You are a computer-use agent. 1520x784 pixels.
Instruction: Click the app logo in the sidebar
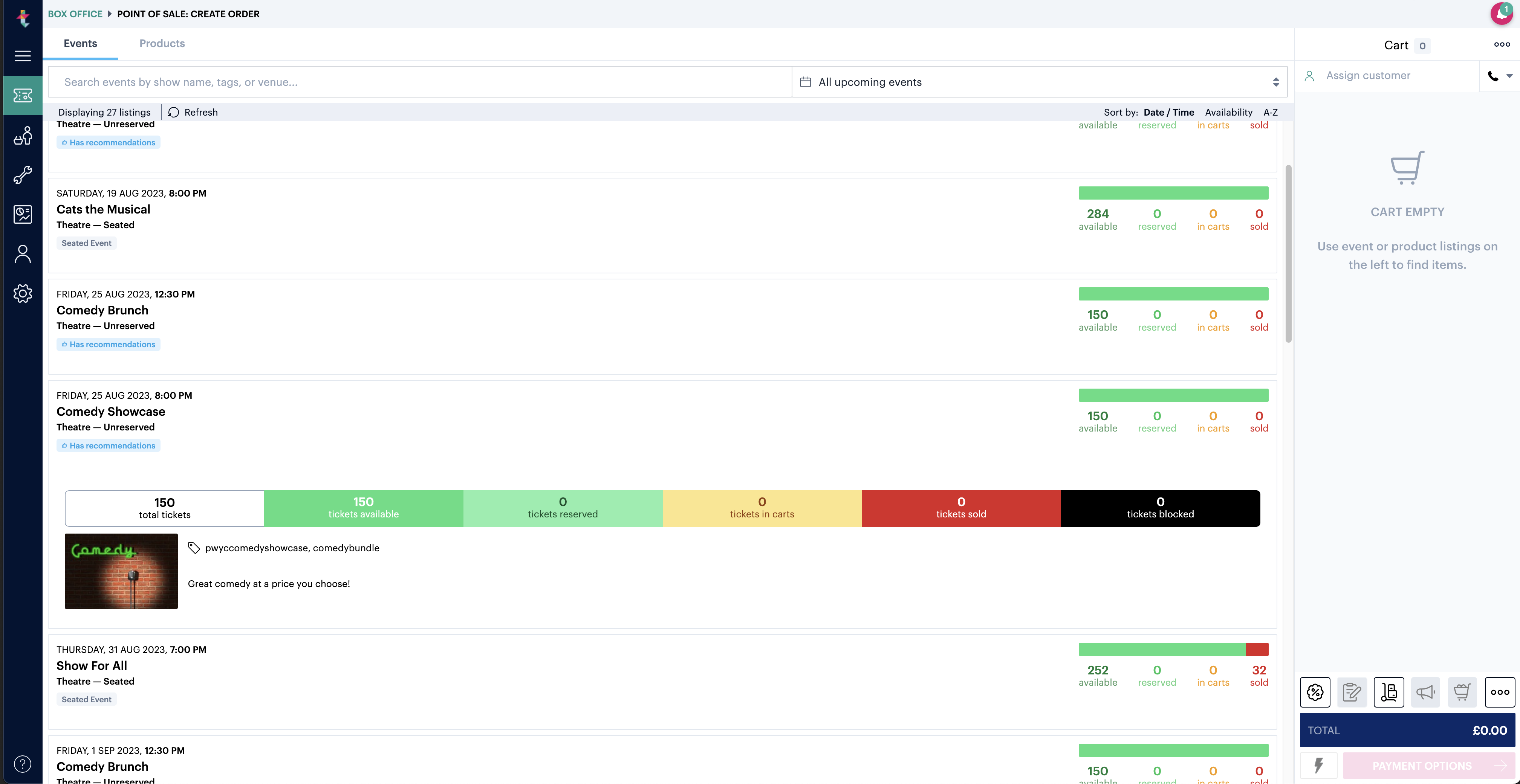23,18
